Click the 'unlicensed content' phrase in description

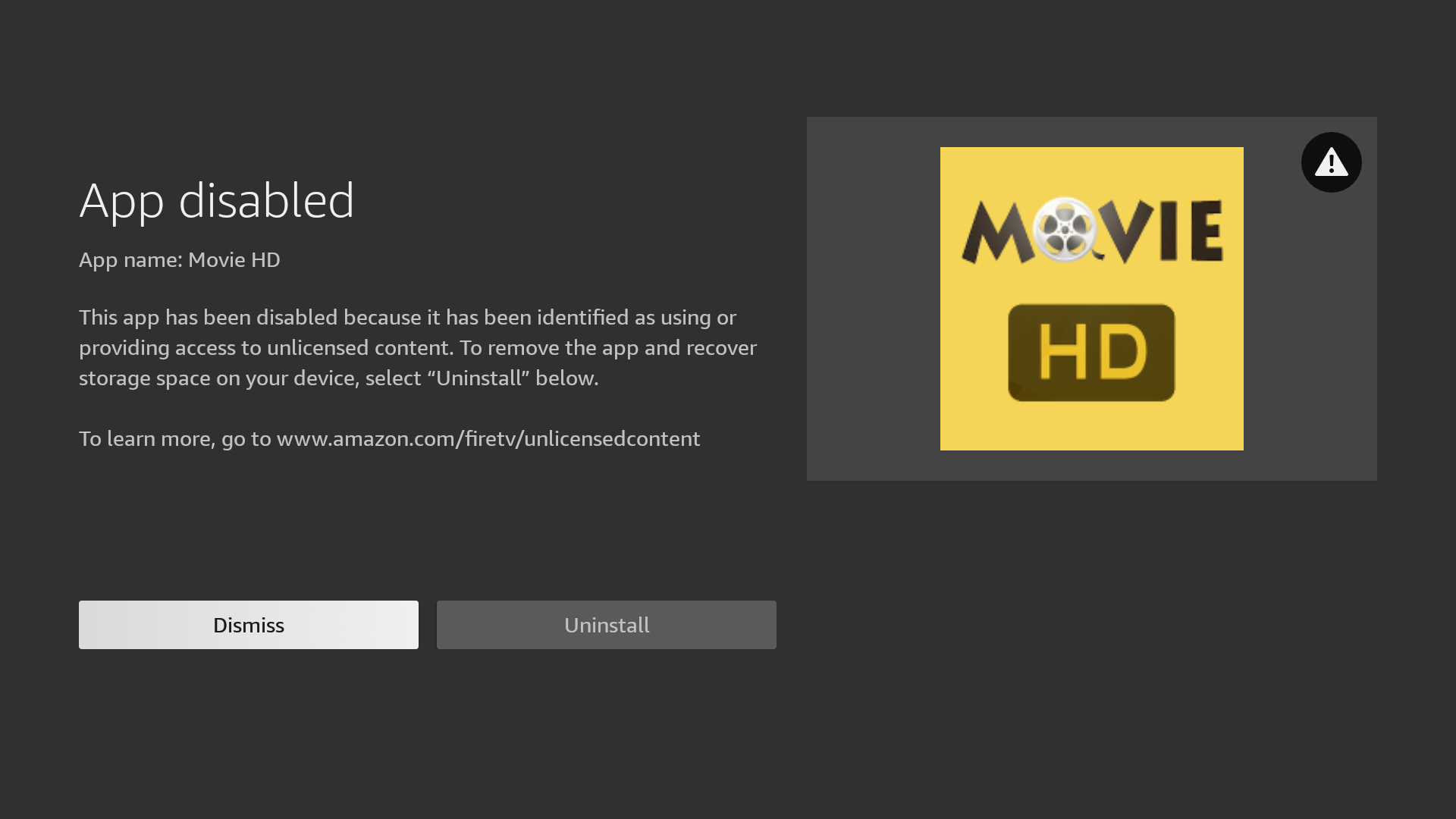click(x=358, y=348)
